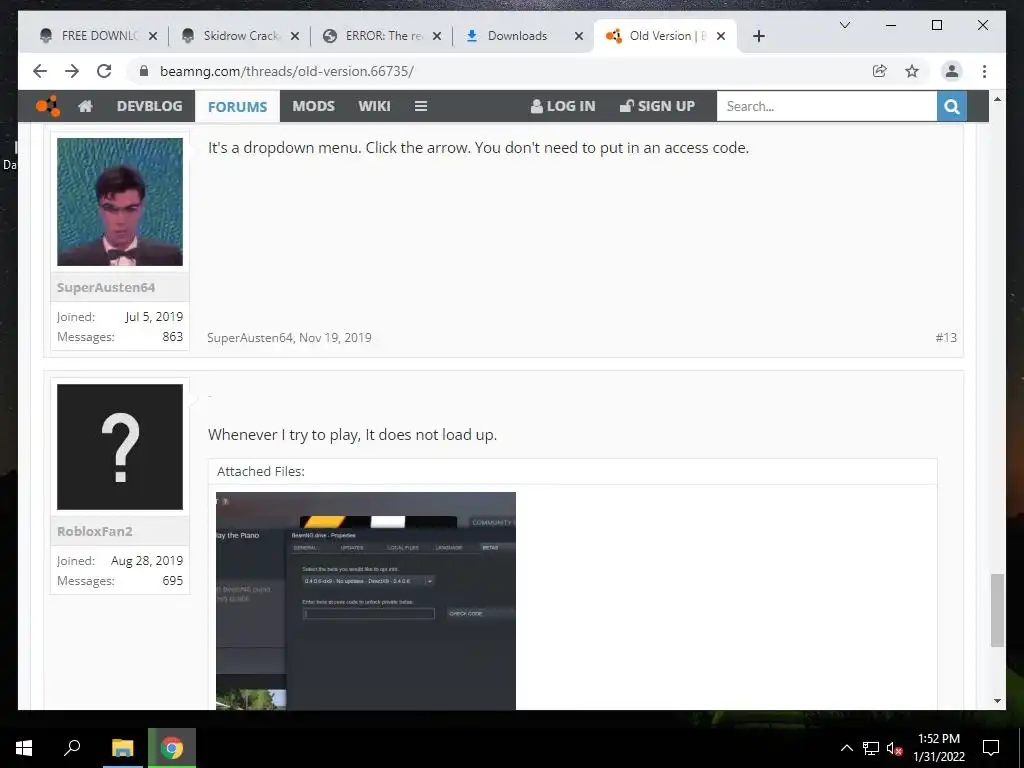Click the BeamNG logo icon
The width and height of the screenshot is (1024, 768).
click(48, 106)
